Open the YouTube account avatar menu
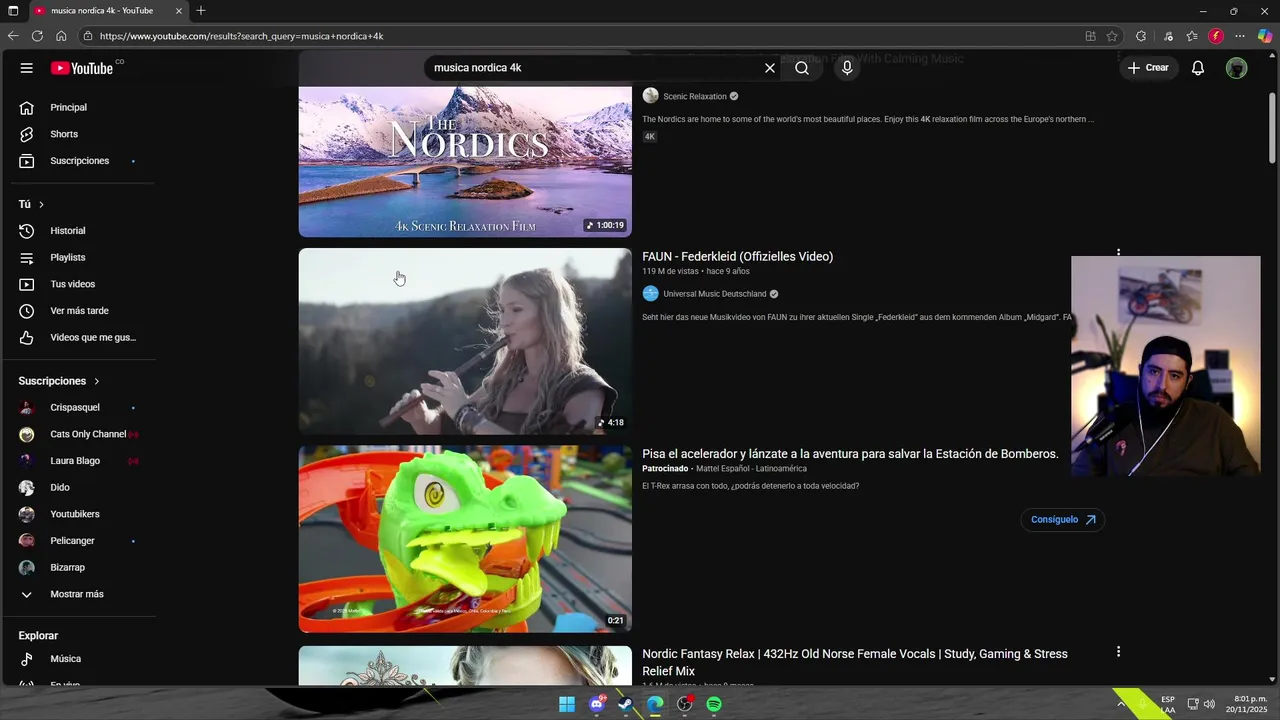Screen dimensions: 1280x720 point(1237,68)
